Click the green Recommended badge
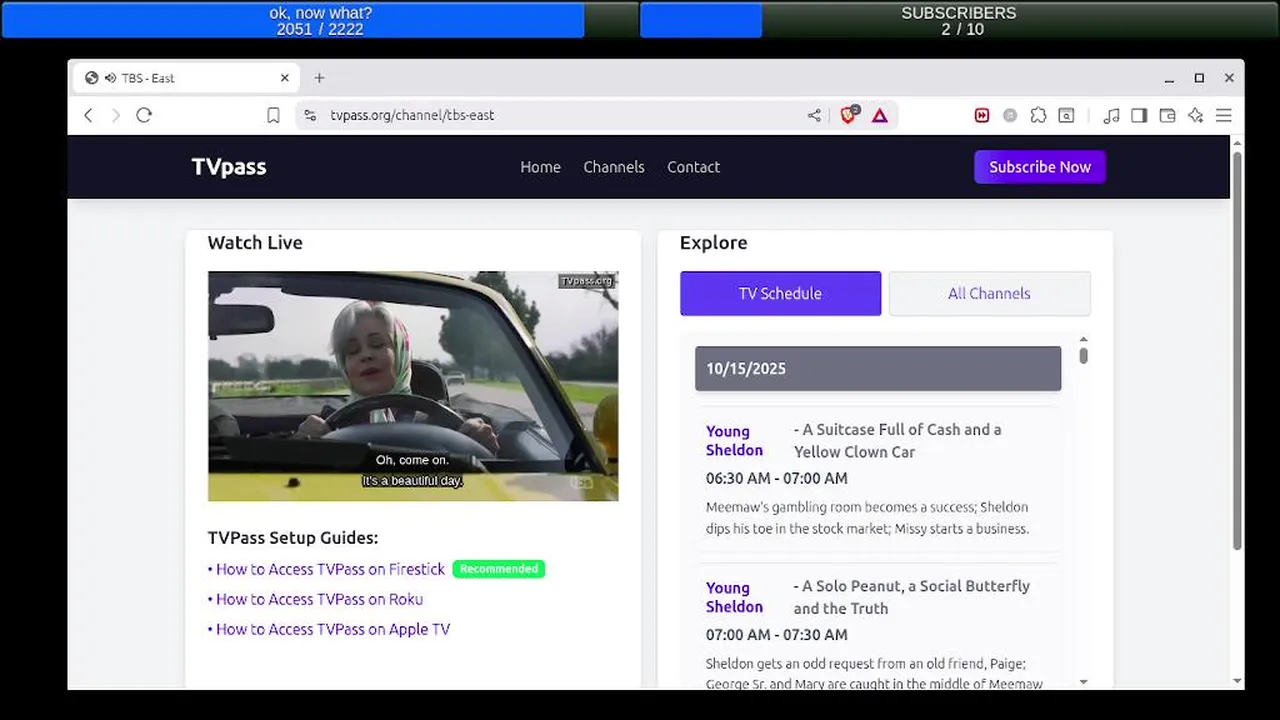The image size is (1280, 720). click(x=499, y=569)
